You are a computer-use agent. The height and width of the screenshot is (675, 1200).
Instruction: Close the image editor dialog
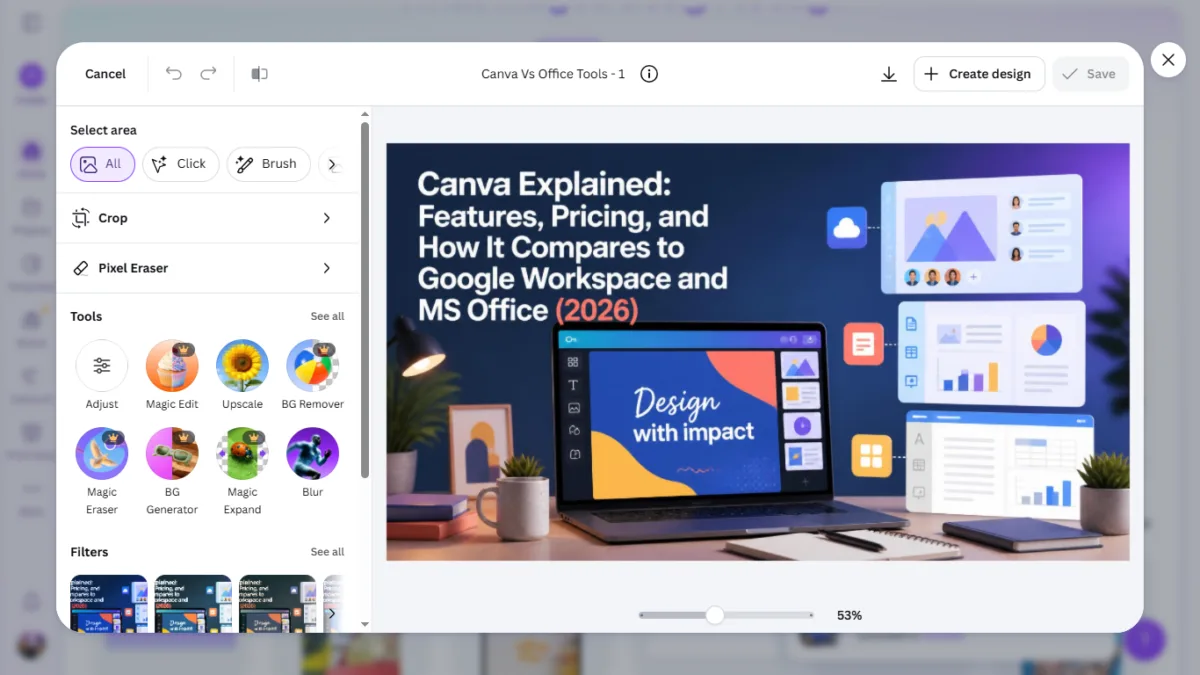click(1168, 60)
